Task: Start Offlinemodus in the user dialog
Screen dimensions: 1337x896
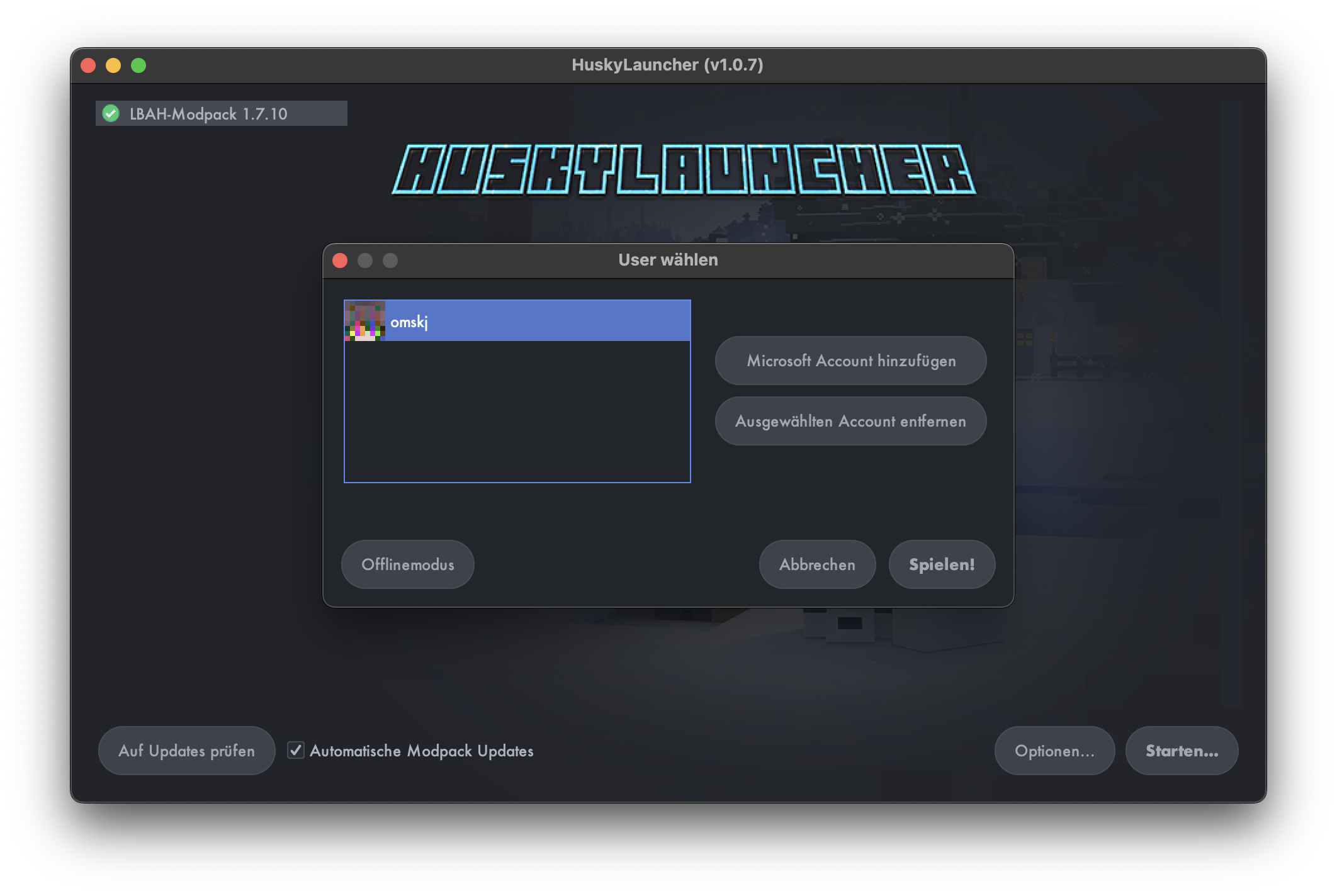Action: click(x=408, y=564)
